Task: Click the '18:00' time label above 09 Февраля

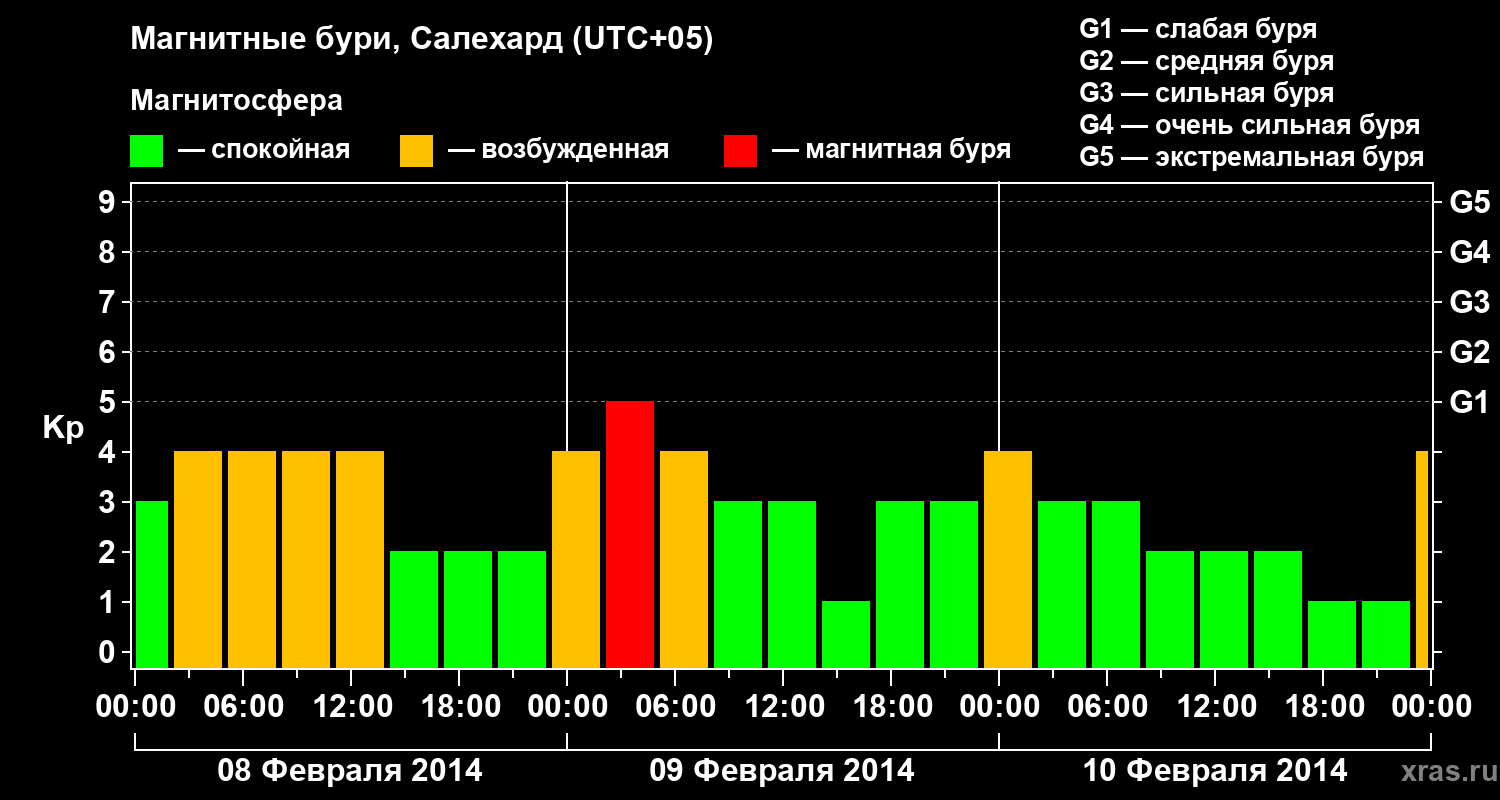Action: 892,707
